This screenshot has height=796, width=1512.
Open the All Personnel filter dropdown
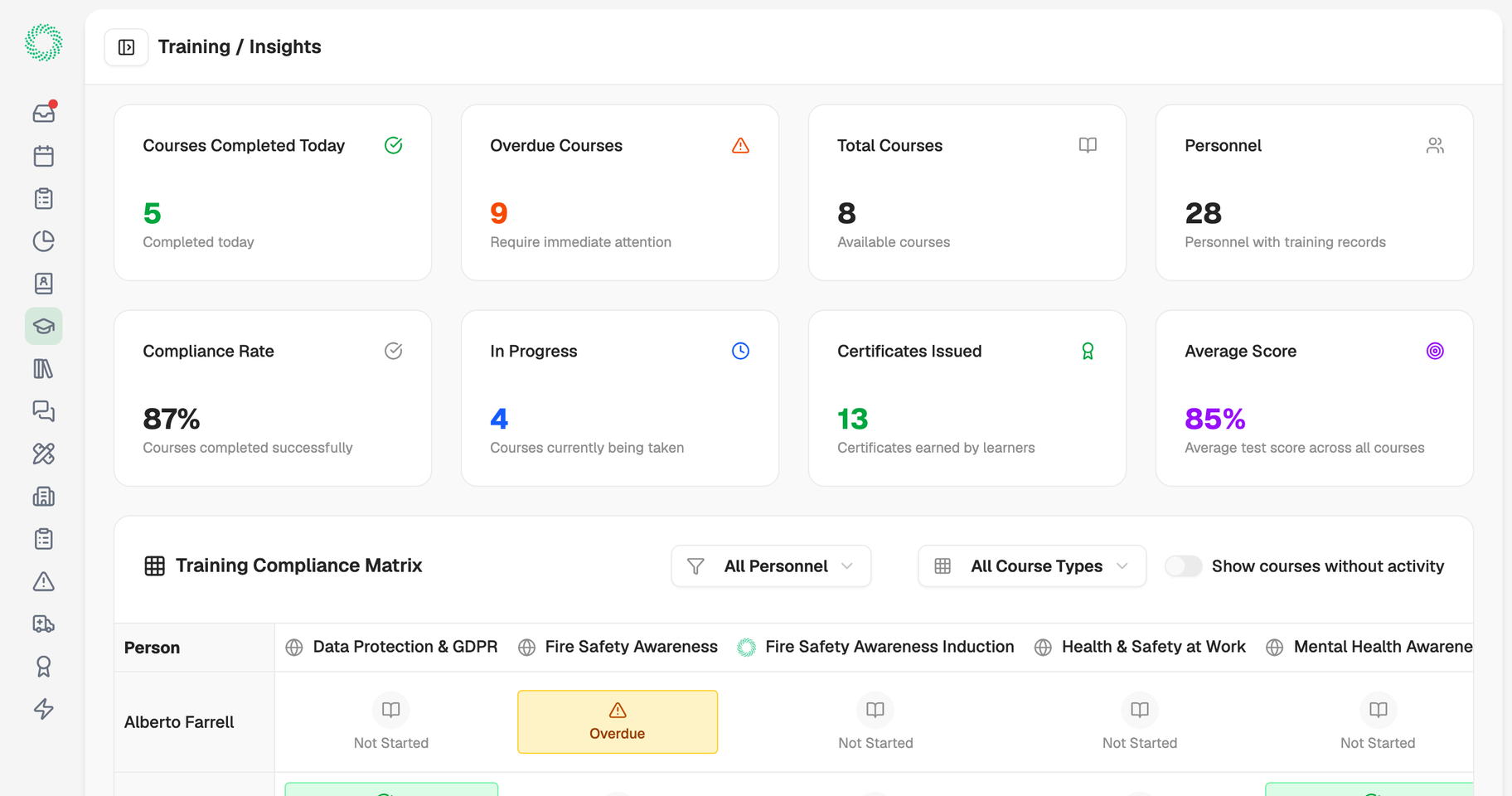(x=771, y=566)
